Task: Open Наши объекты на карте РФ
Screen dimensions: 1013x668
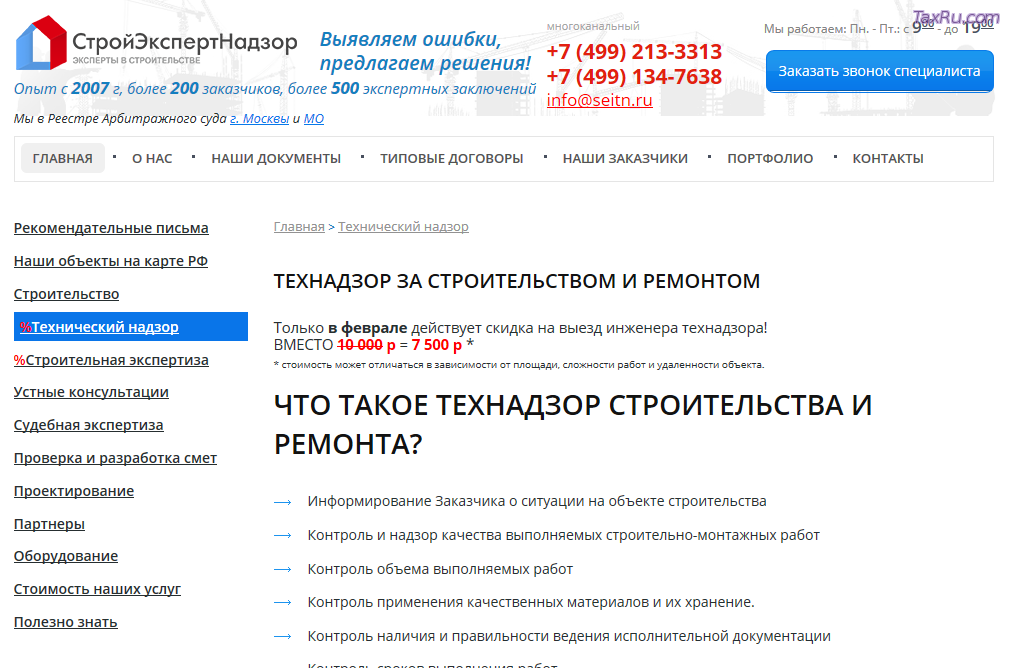Action: [x=110, y=261]
